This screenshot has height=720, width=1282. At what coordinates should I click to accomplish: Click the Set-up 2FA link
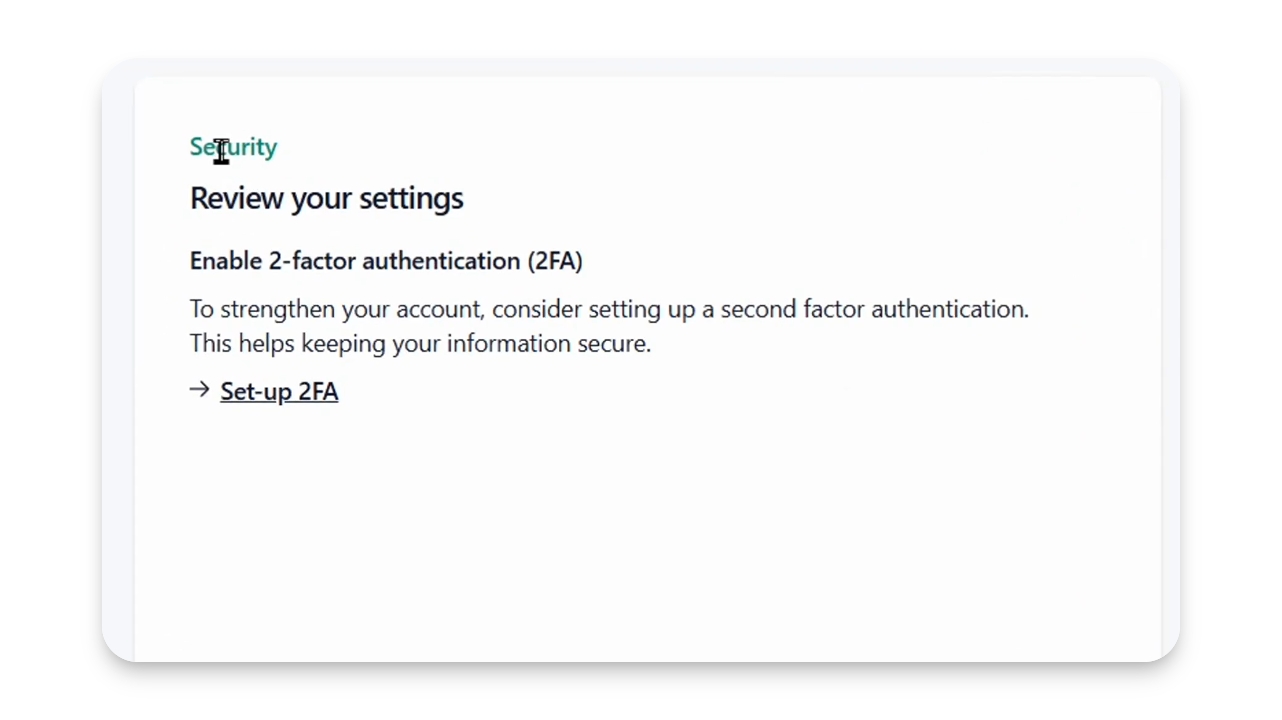point(279,391)
